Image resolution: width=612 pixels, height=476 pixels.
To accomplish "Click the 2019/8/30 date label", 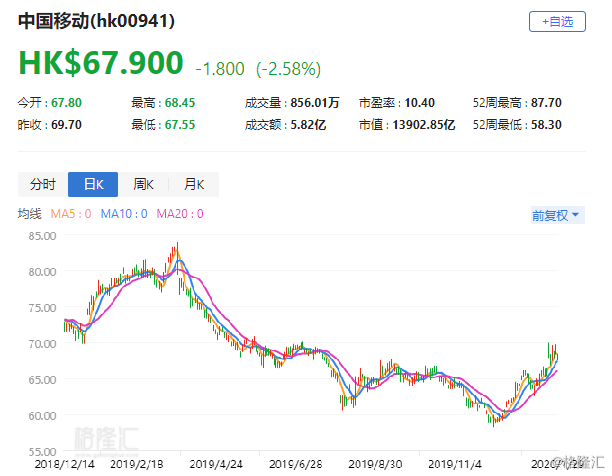I will 375,464.
